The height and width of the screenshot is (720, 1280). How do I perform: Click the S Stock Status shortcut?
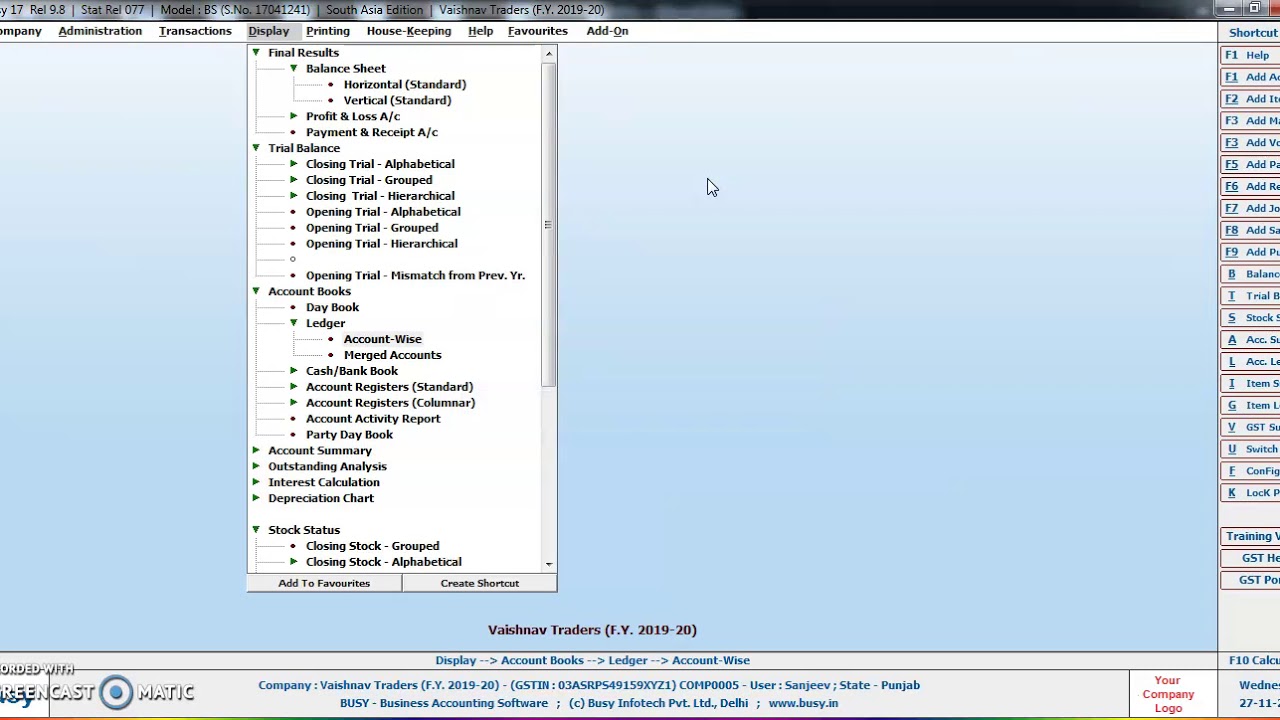(1250, 318)
